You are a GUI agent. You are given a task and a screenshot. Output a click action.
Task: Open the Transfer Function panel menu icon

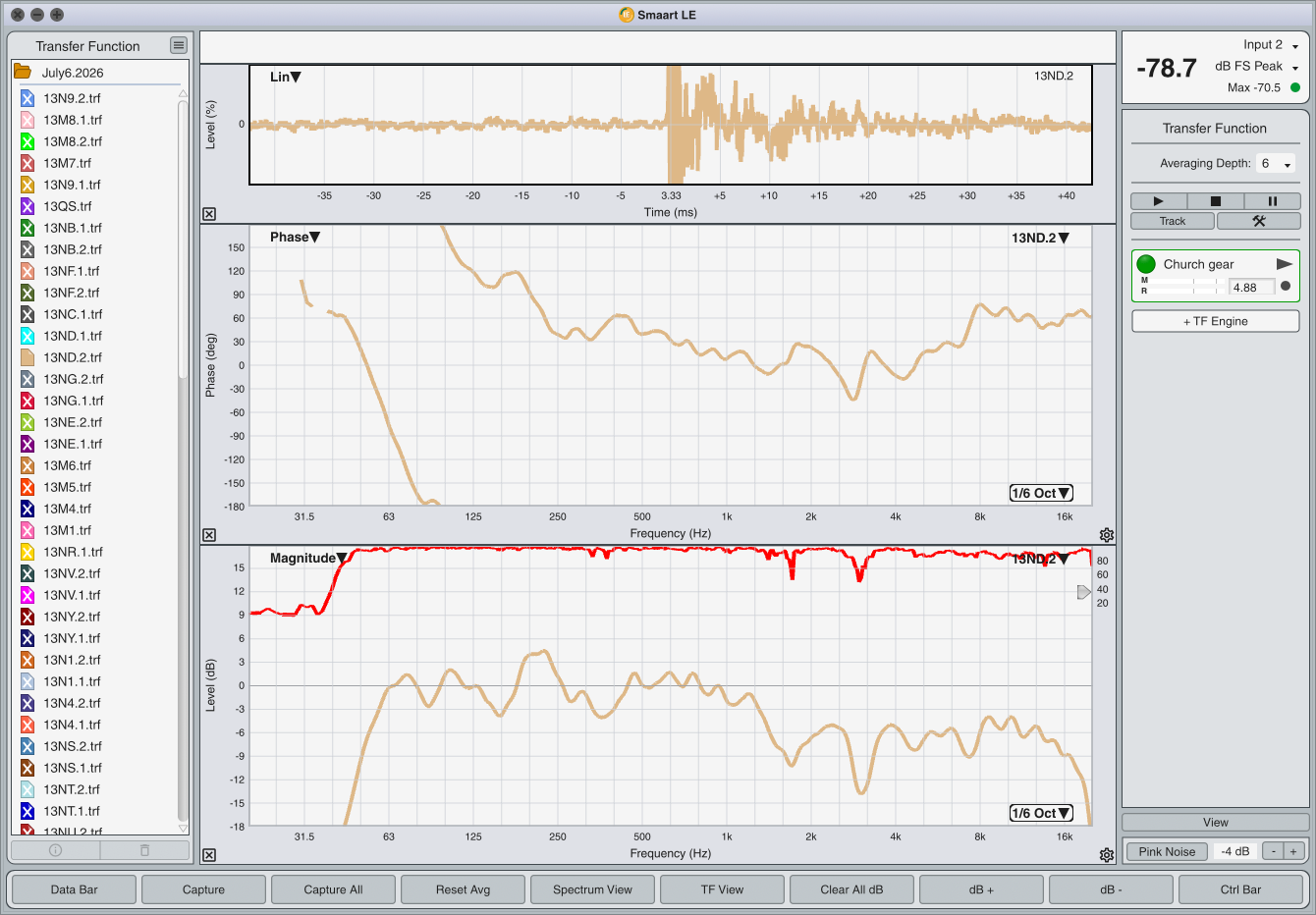[x=178, y=45]
